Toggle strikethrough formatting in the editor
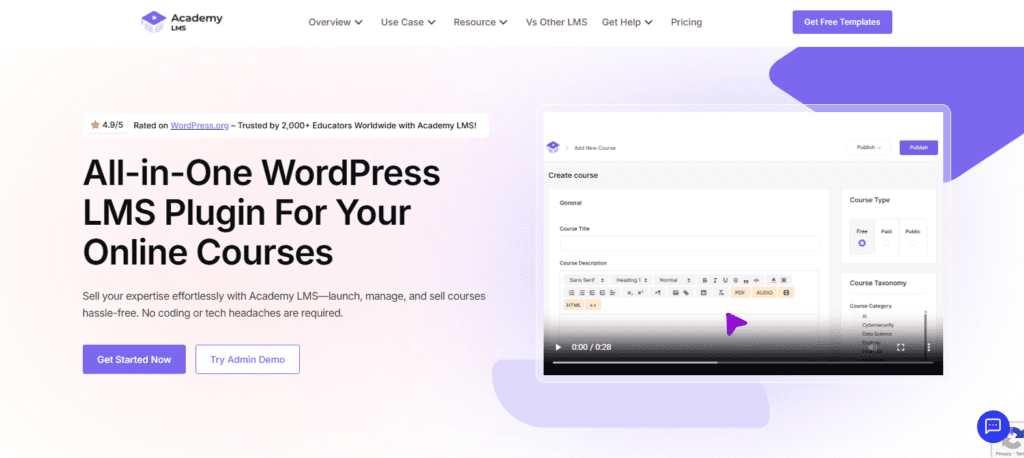 point(735,280)
